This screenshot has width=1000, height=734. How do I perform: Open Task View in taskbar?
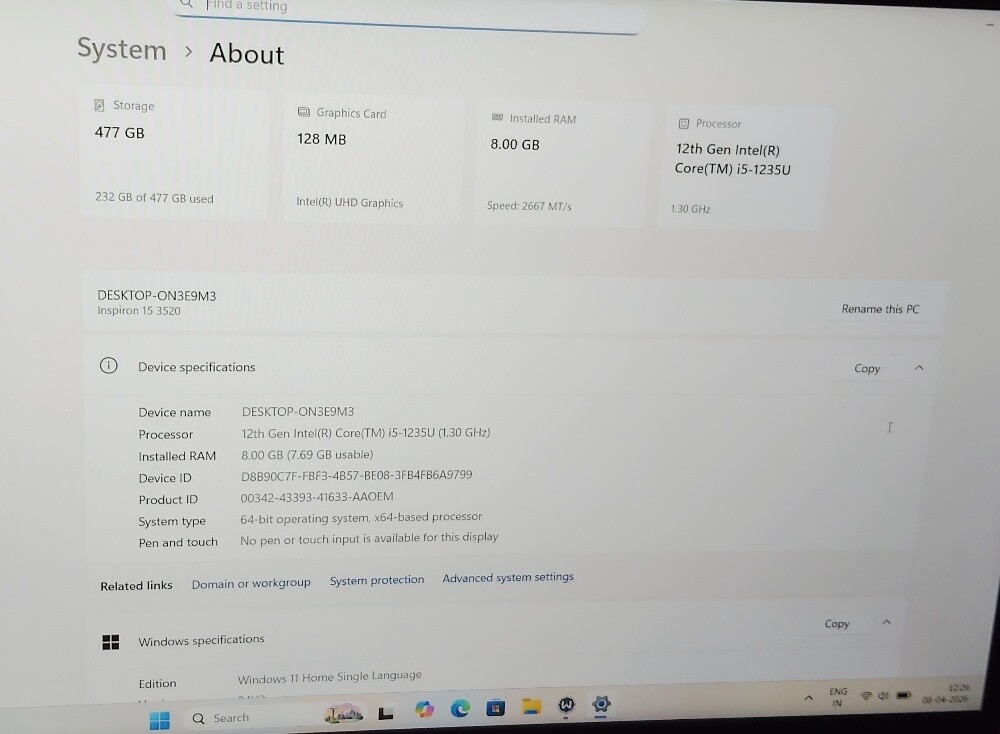[x=386, y=712]
